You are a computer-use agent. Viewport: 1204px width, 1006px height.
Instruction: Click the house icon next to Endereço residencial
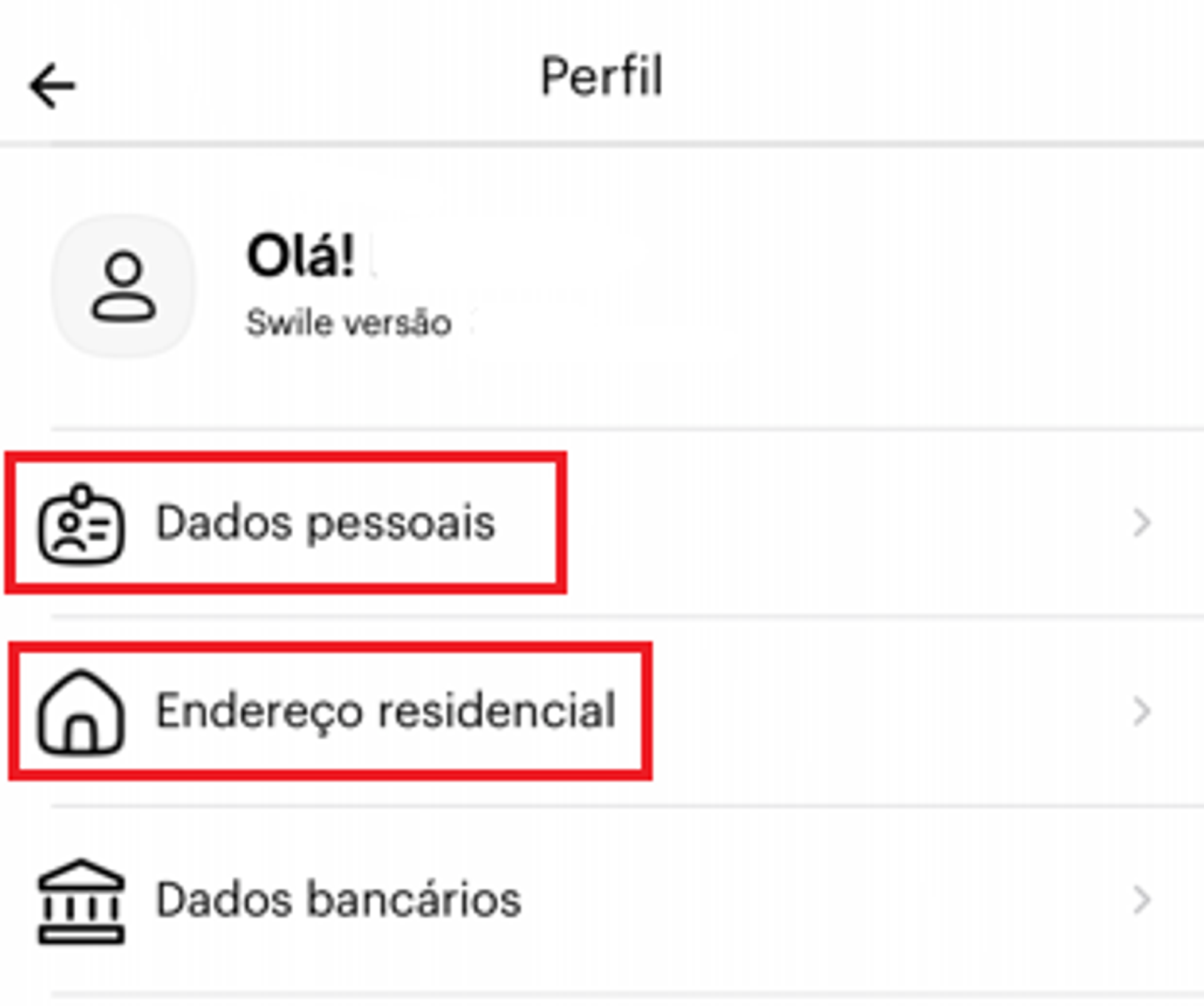79,713
